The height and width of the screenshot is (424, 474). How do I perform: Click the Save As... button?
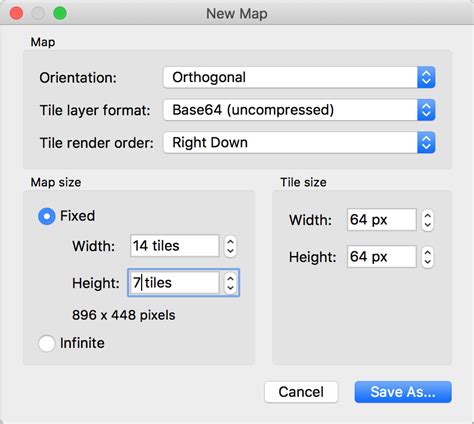[x=403, y=392]
